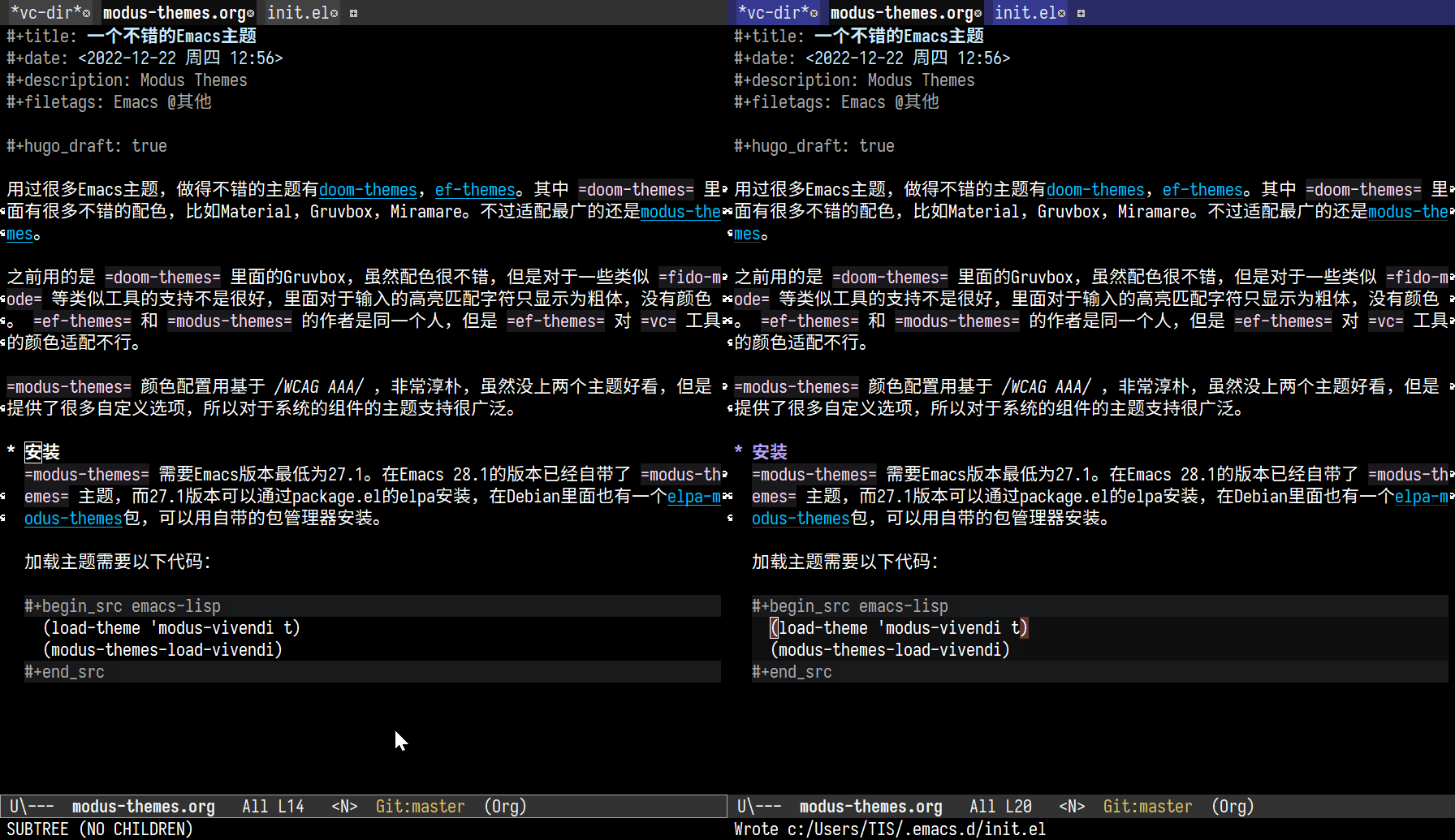Screen dimensions: 1455x840
Task: Click the (Org) major mode in right mode line
Action: coord(1233,807)
